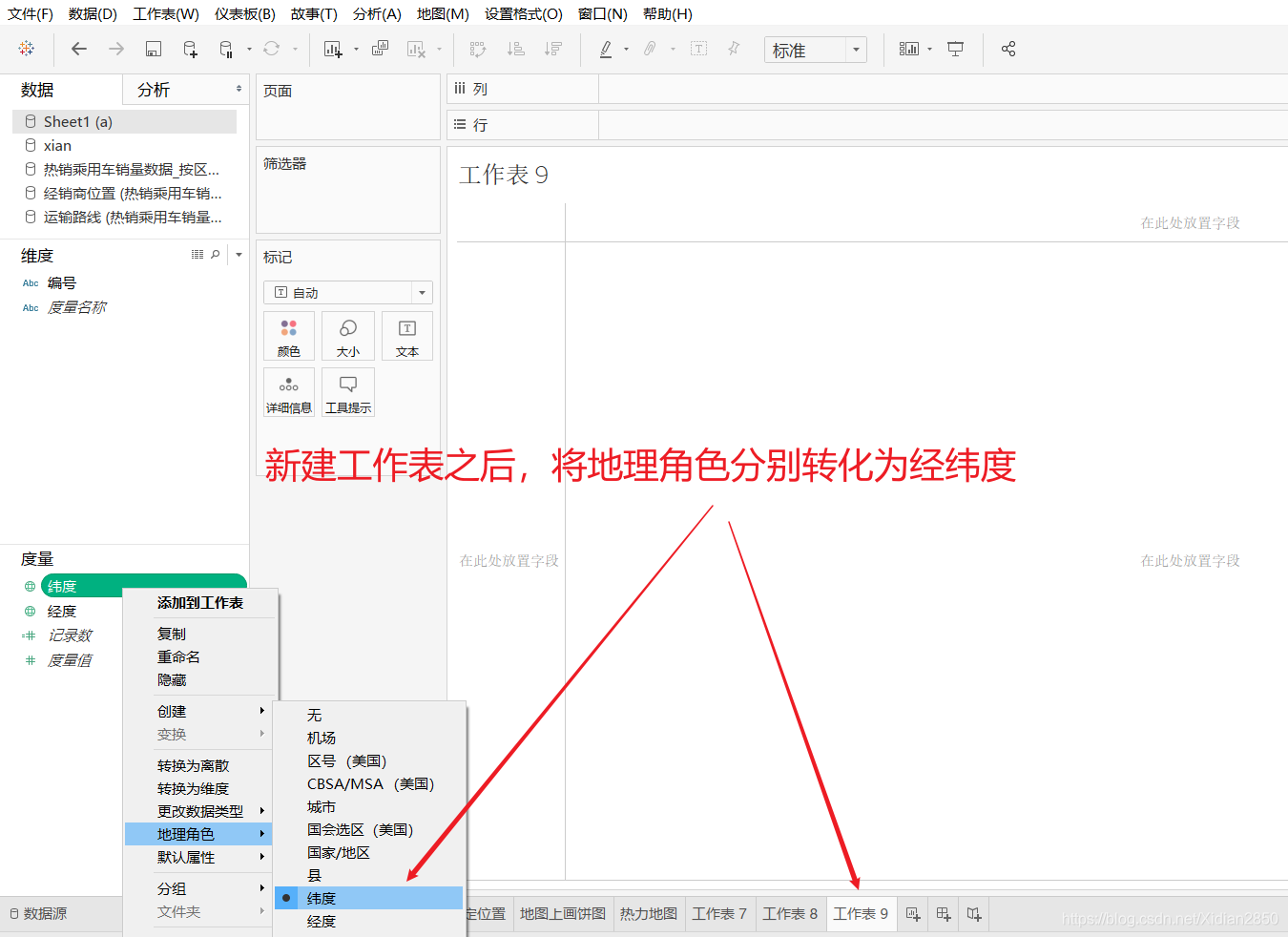
Task: Click new worksheet tab icon at bottom
Action: point(913,914)
